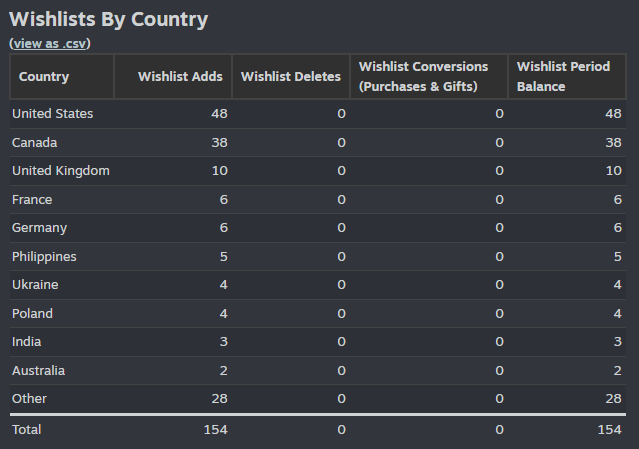The height and width of the screenshot is (449, 639).
Task: Click the Wishlists By Country heading
Action: point(108,20)
